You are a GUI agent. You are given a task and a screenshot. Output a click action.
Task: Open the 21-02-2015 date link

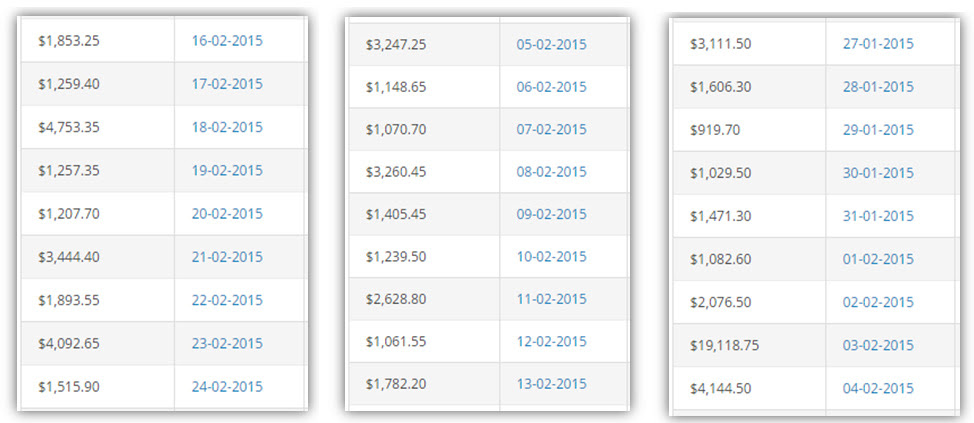[227, 257]
